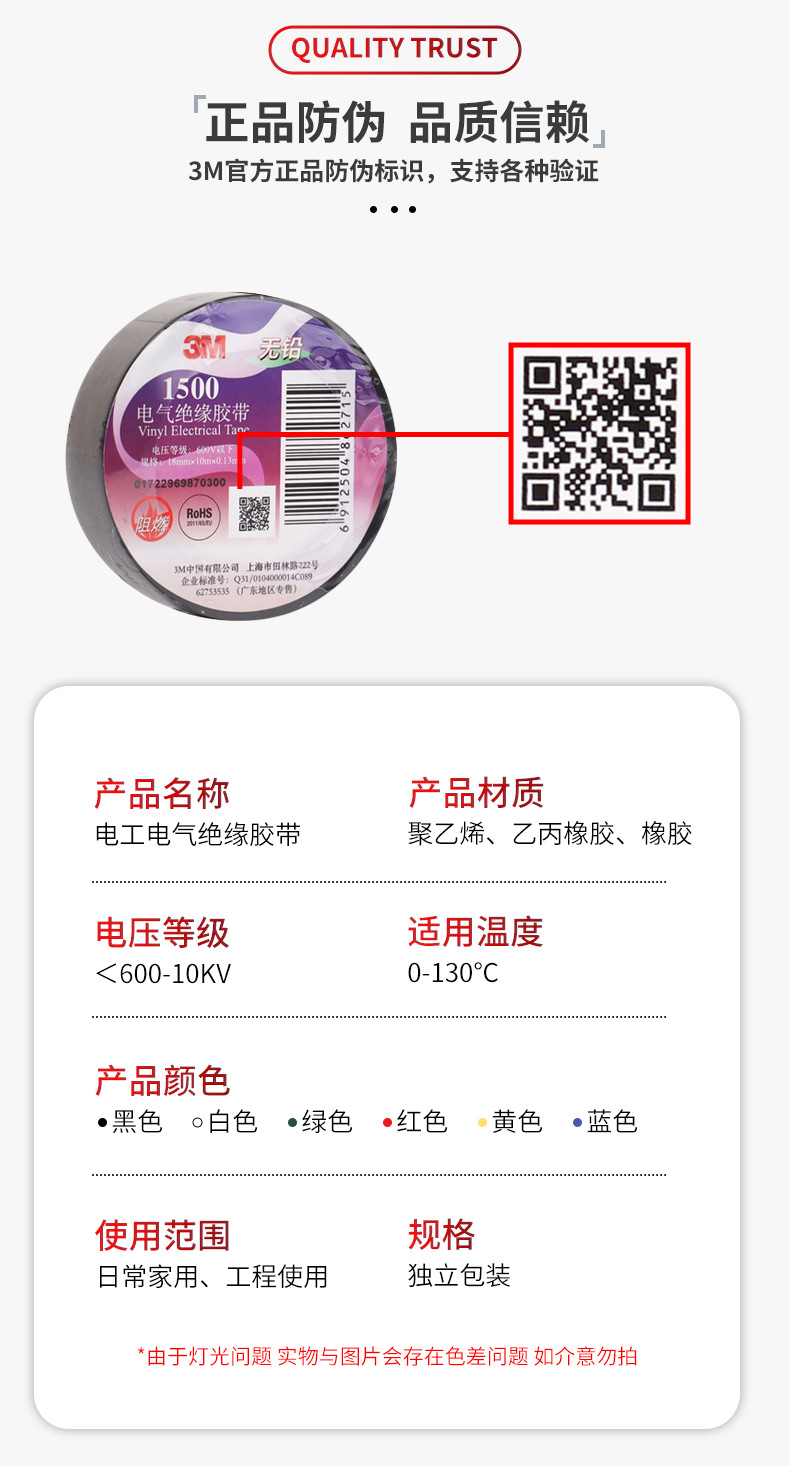790x1466 pixels.
Task: Click the 1500 model number on tape
Action: 190,387
